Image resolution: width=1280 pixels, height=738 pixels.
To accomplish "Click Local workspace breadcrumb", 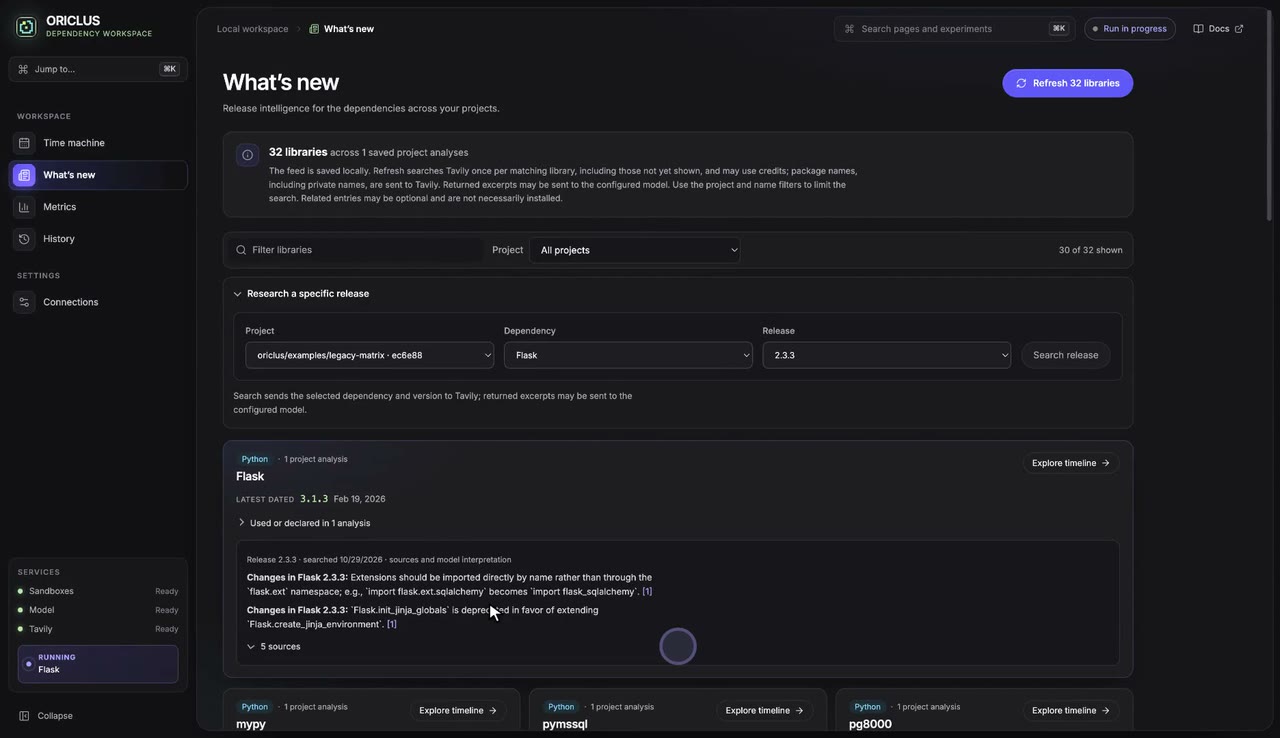I will coord(252,29).
